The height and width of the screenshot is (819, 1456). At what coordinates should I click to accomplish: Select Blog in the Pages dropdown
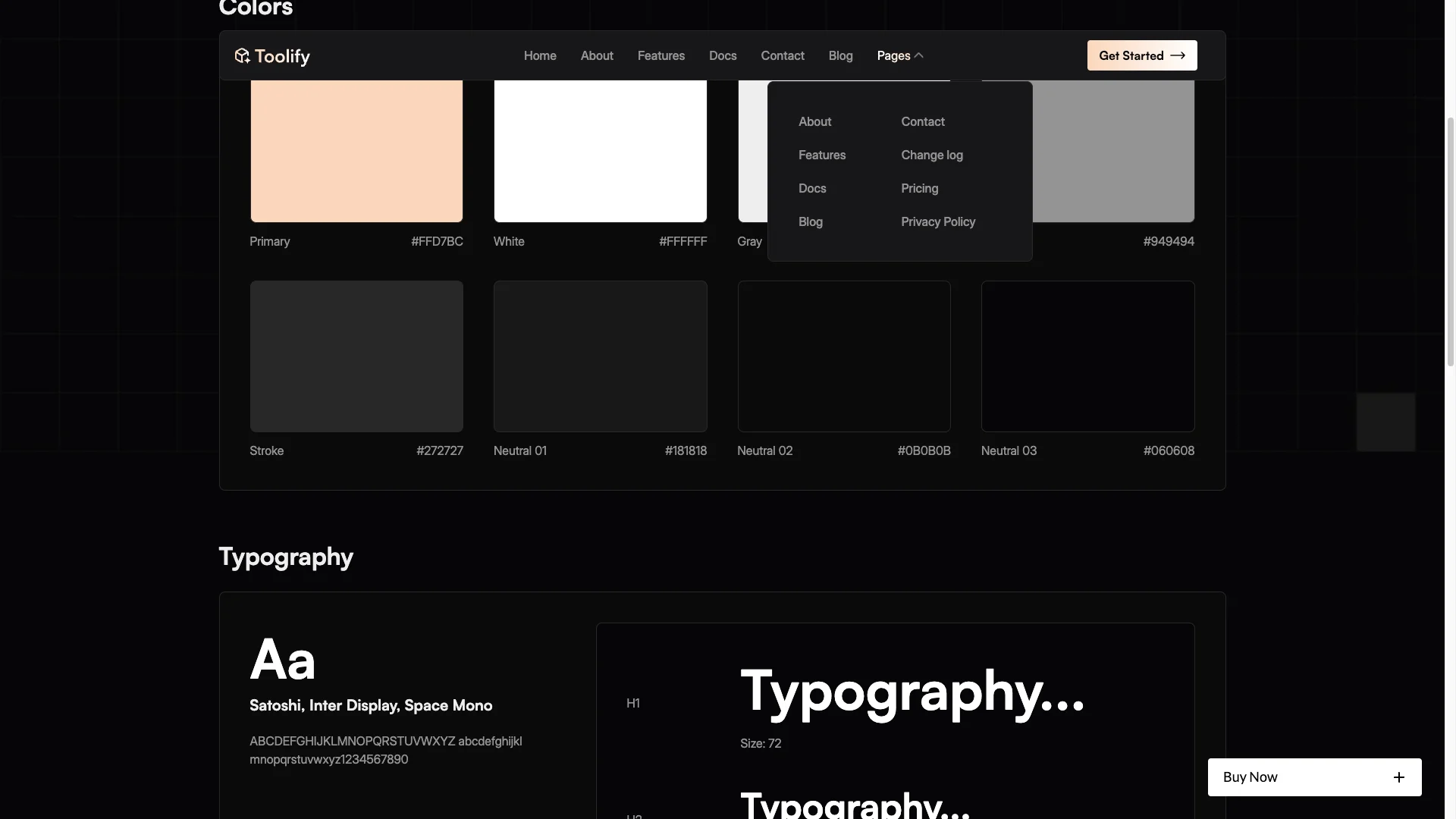pos(811,221)
